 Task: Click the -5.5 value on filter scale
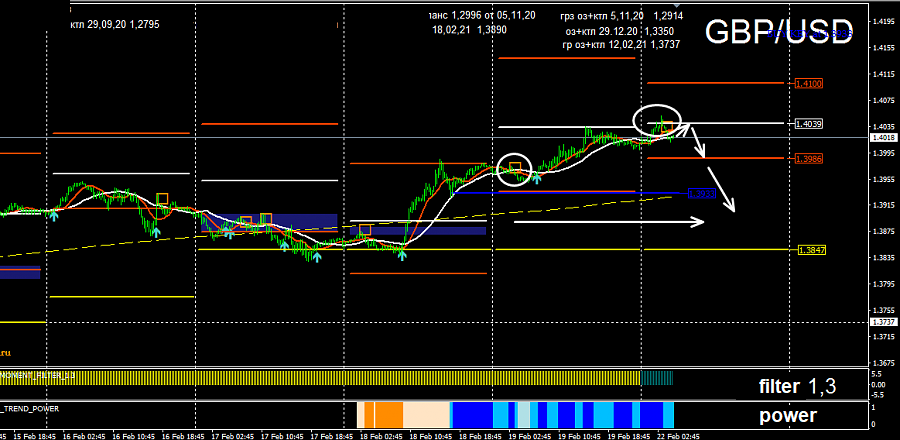pyautogui.click(x=876, y=395)
